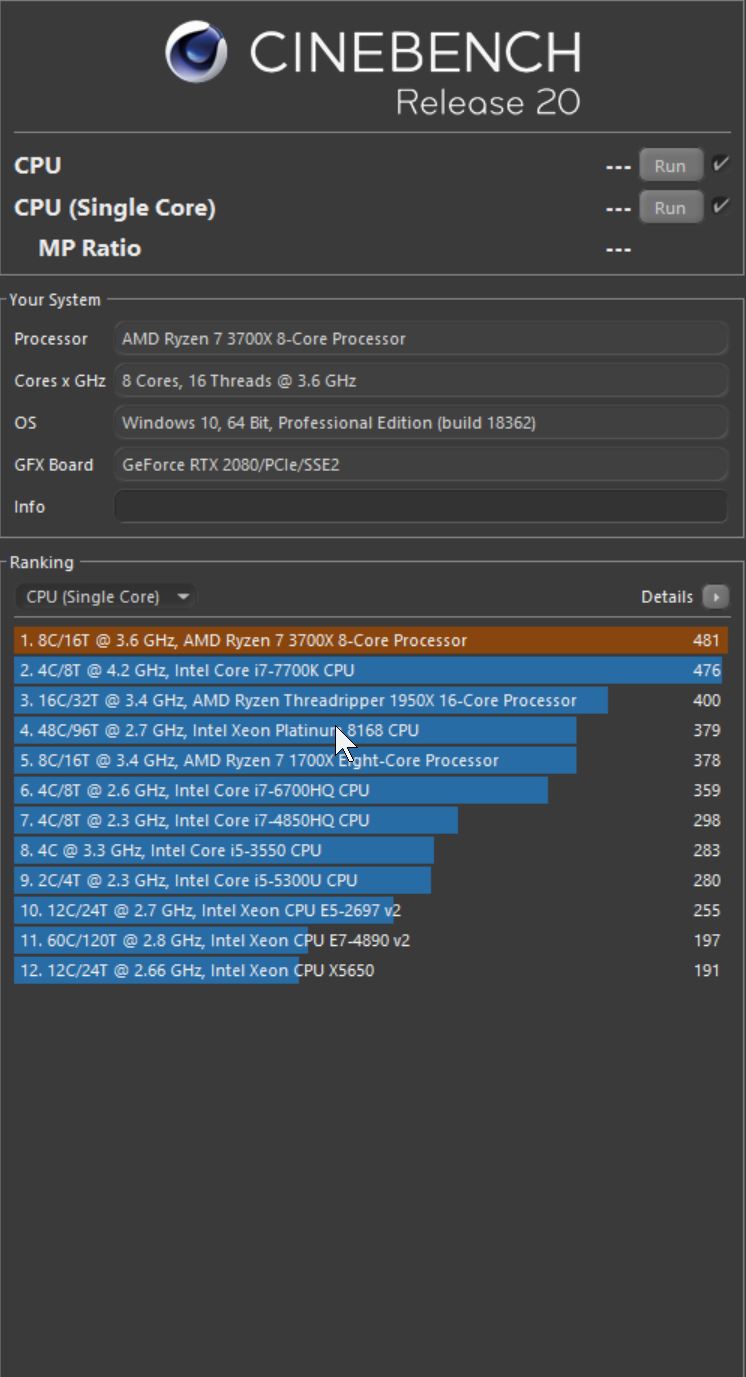
Task: Select ranking row 8 Core i5-3550
Action: tap(371, 850)
